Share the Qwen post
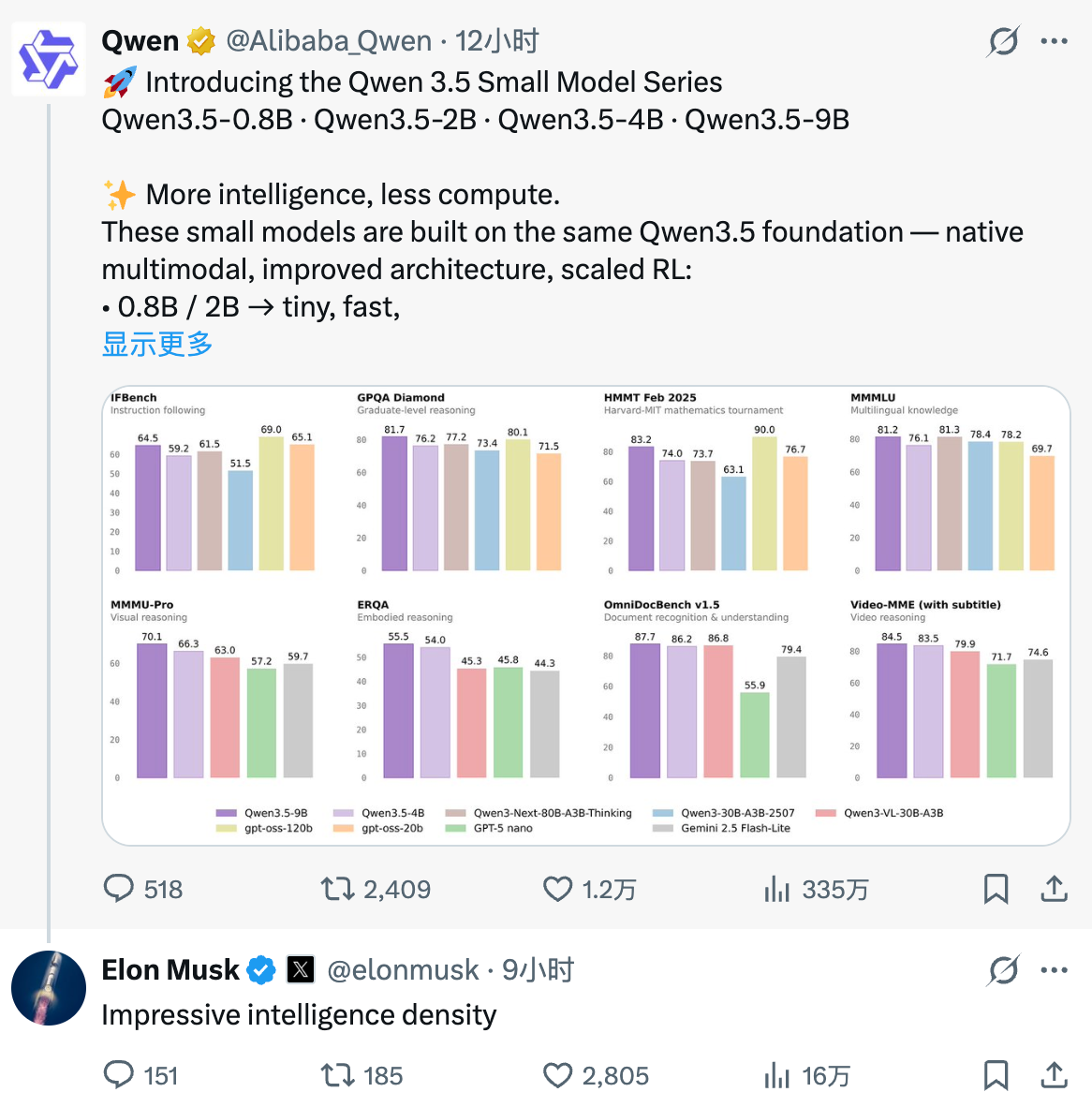The height and width of the screenshot is (1107, 1092). pyautogui.click(x=1054, y=889)
